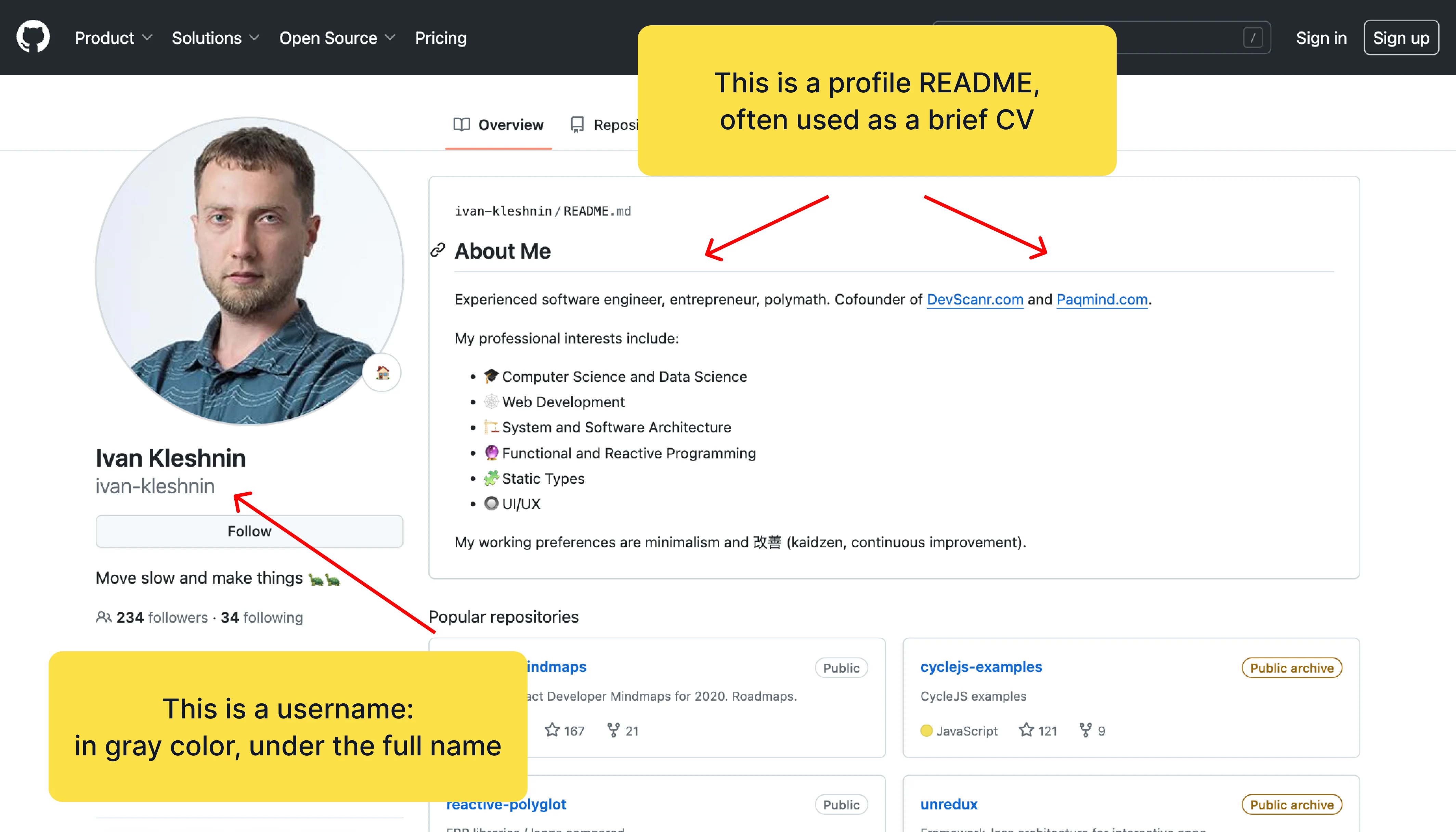Go to the Pricing page

[441, 38]
